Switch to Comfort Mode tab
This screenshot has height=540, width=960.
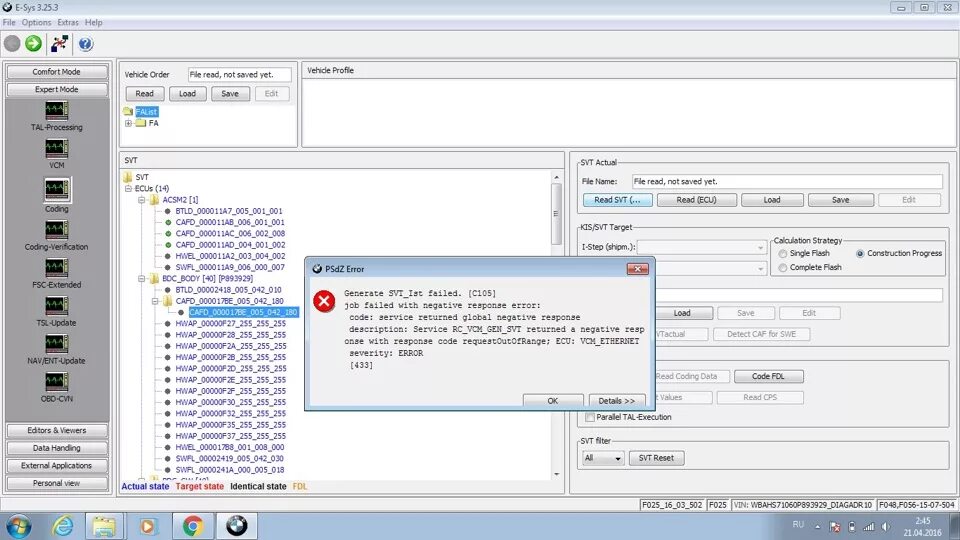pyautogui.click(x=56, y=72)
